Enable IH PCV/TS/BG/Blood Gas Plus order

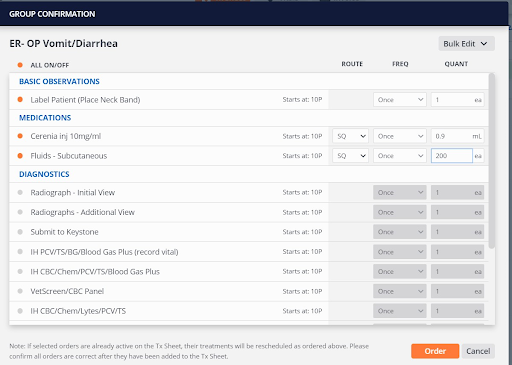coord(20,252)
